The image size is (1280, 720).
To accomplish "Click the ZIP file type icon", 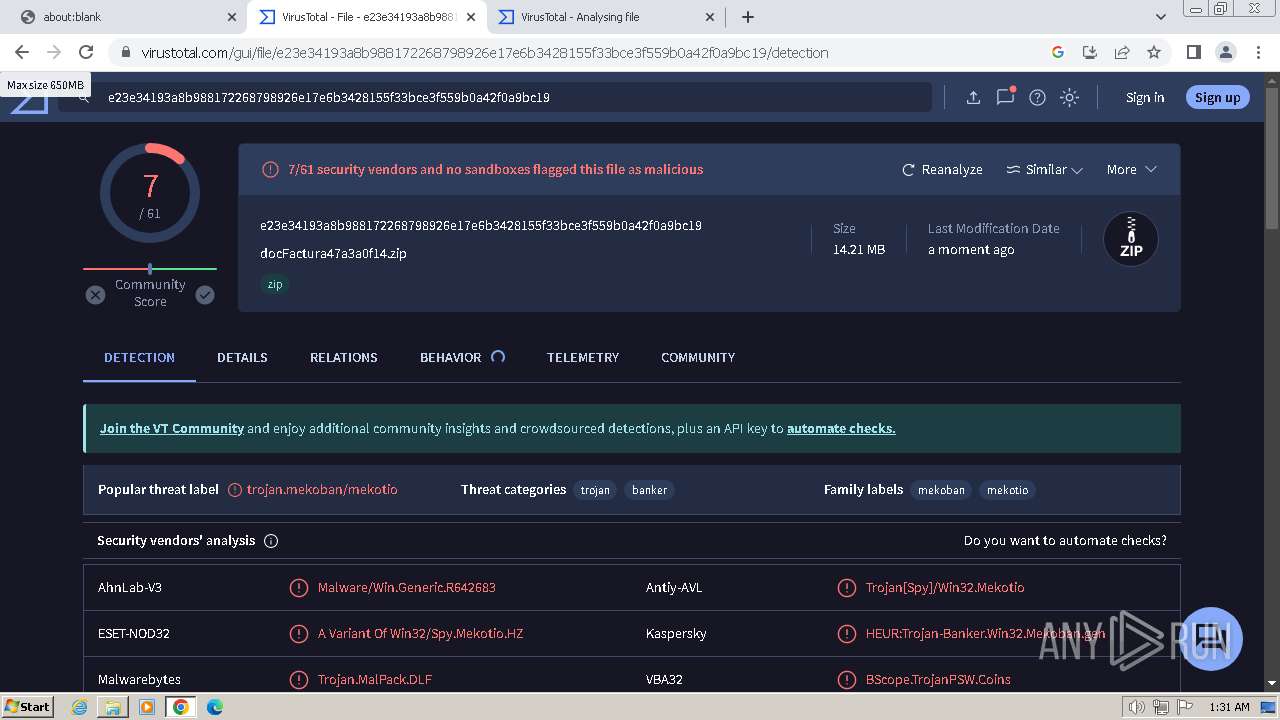I will coord(1131,239).
